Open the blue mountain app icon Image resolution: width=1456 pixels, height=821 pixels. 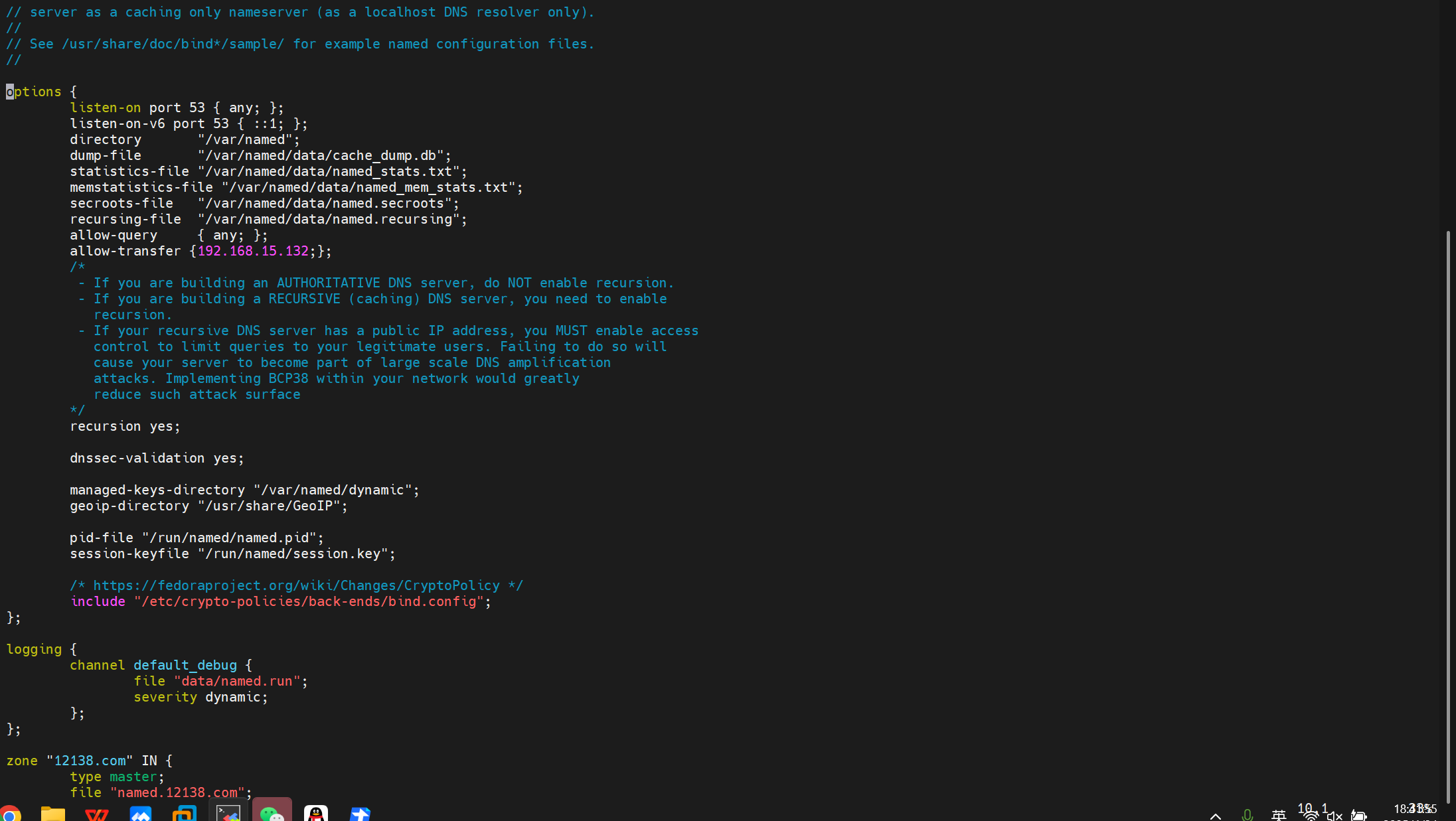[141, 814]
